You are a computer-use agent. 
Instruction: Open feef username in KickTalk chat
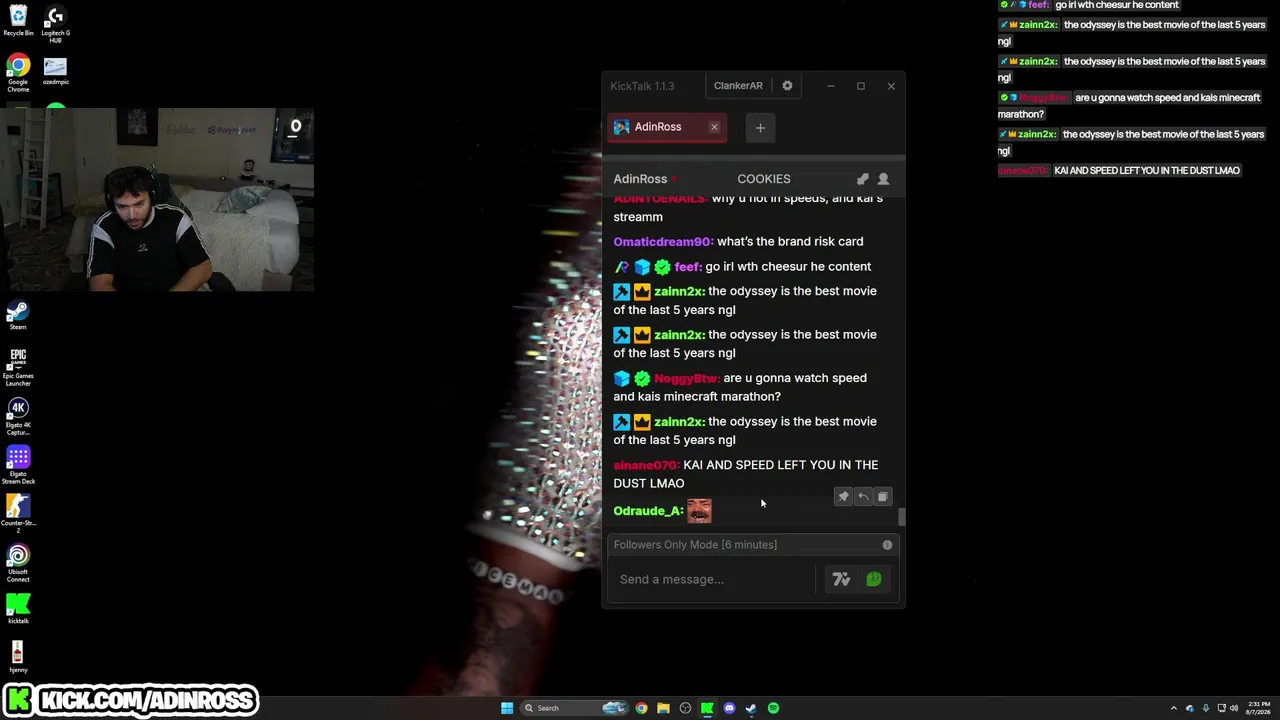click(688, 267)
